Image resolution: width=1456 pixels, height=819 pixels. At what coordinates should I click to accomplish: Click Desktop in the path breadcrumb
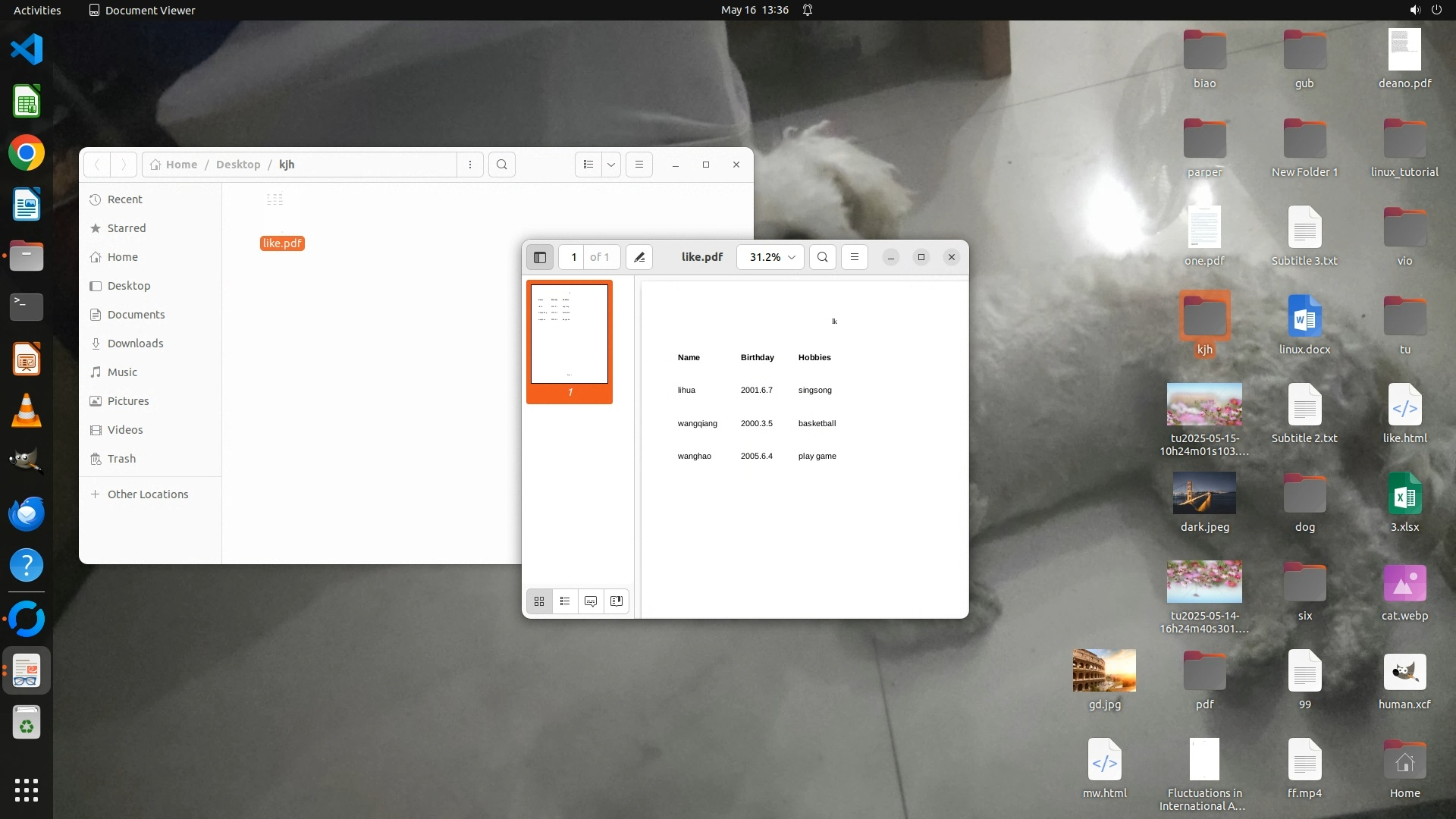point(238,165)
